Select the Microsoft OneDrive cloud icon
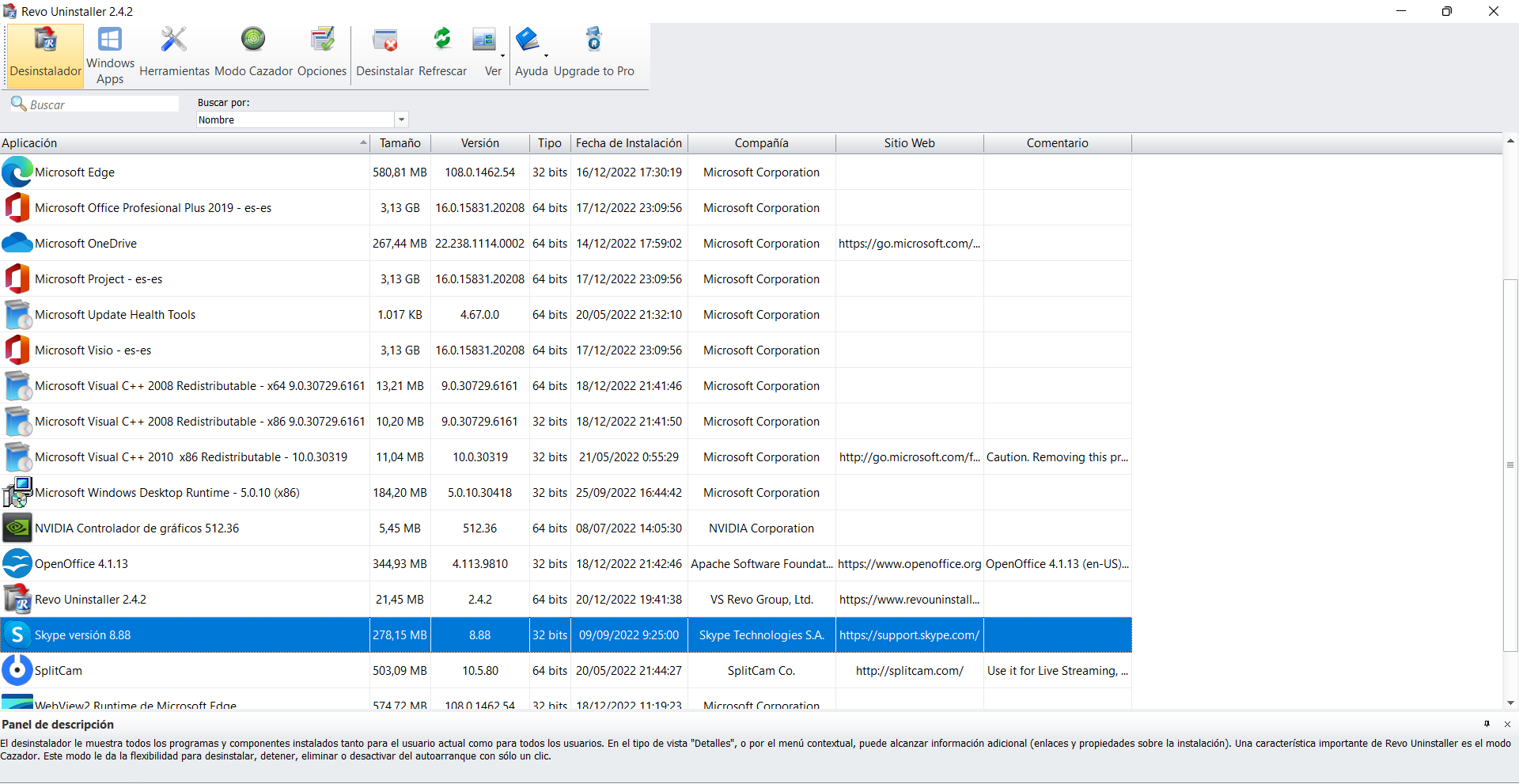This screenshot has height=784, width=1519. coord(17,243)
